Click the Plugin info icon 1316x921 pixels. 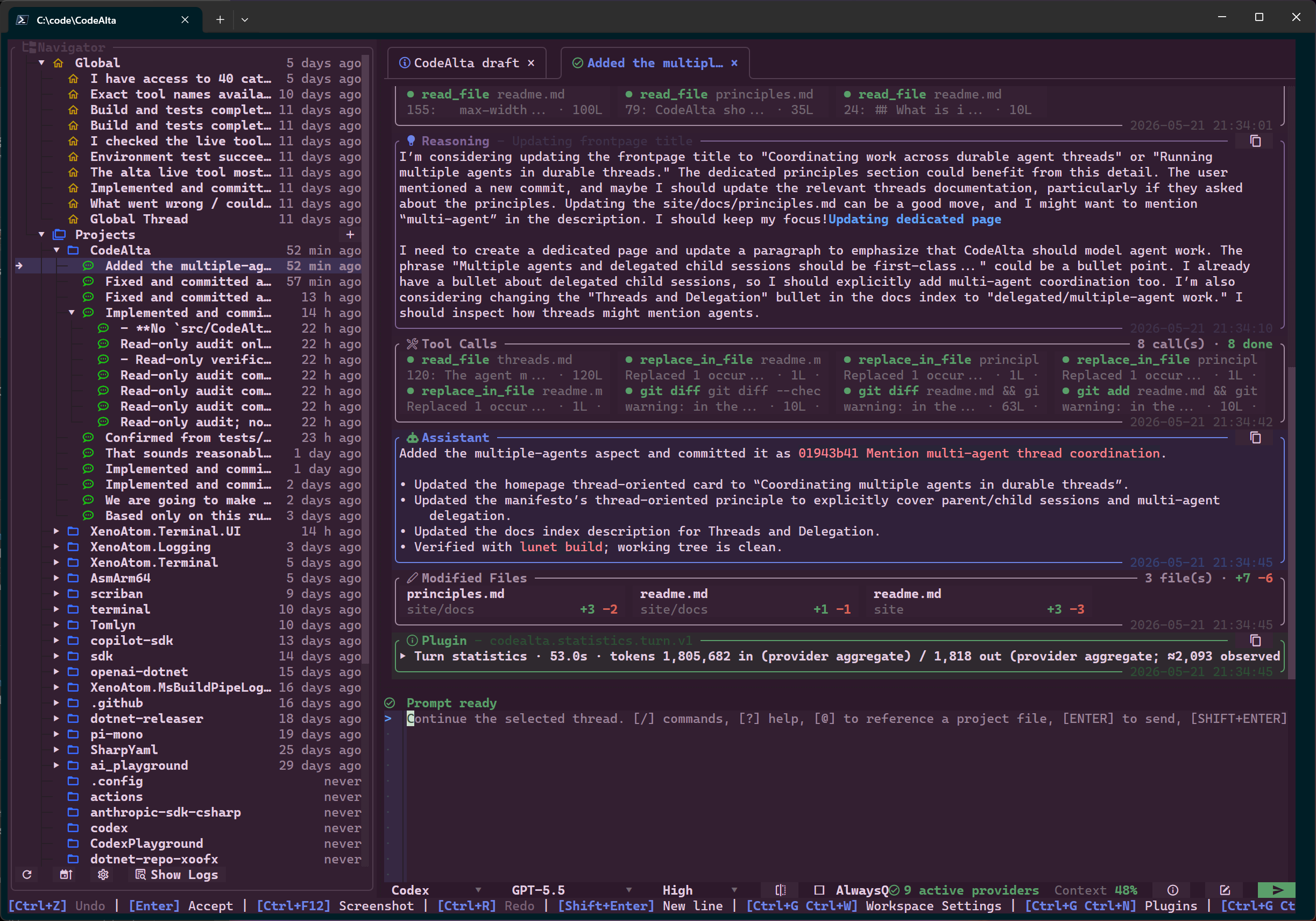point(412,641)
